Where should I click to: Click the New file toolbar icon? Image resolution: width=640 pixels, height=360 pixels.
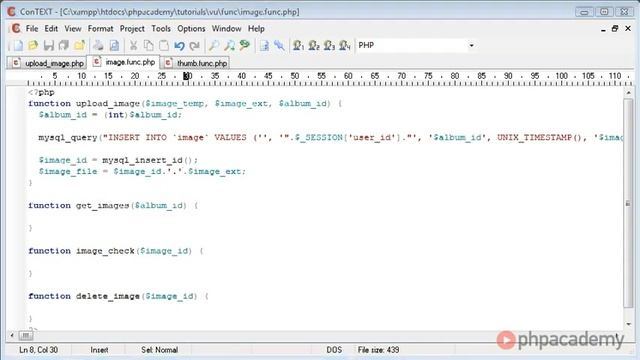(18, 45)
